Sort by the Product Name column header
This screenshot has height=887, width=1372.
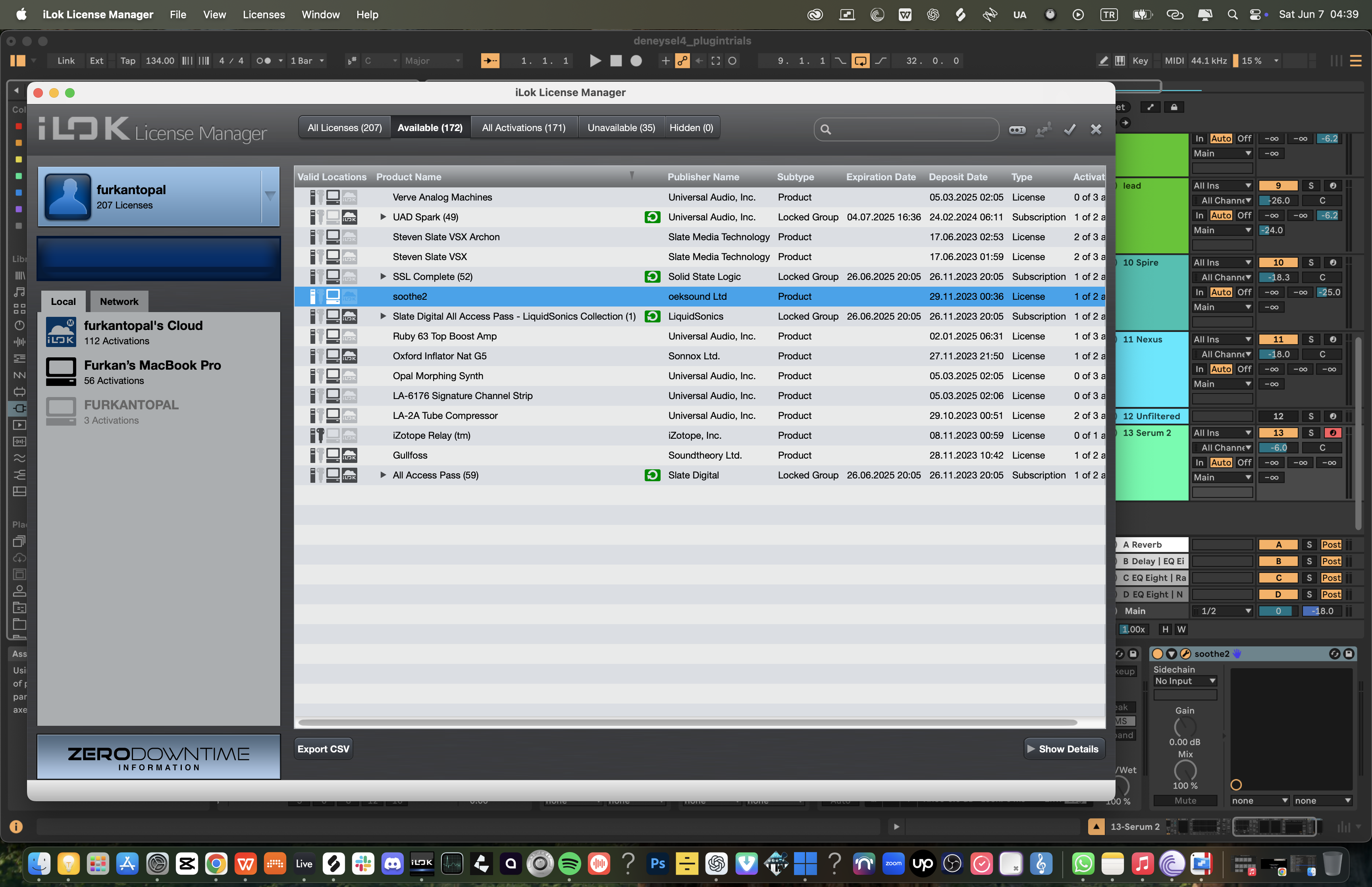tap(409, 177)
